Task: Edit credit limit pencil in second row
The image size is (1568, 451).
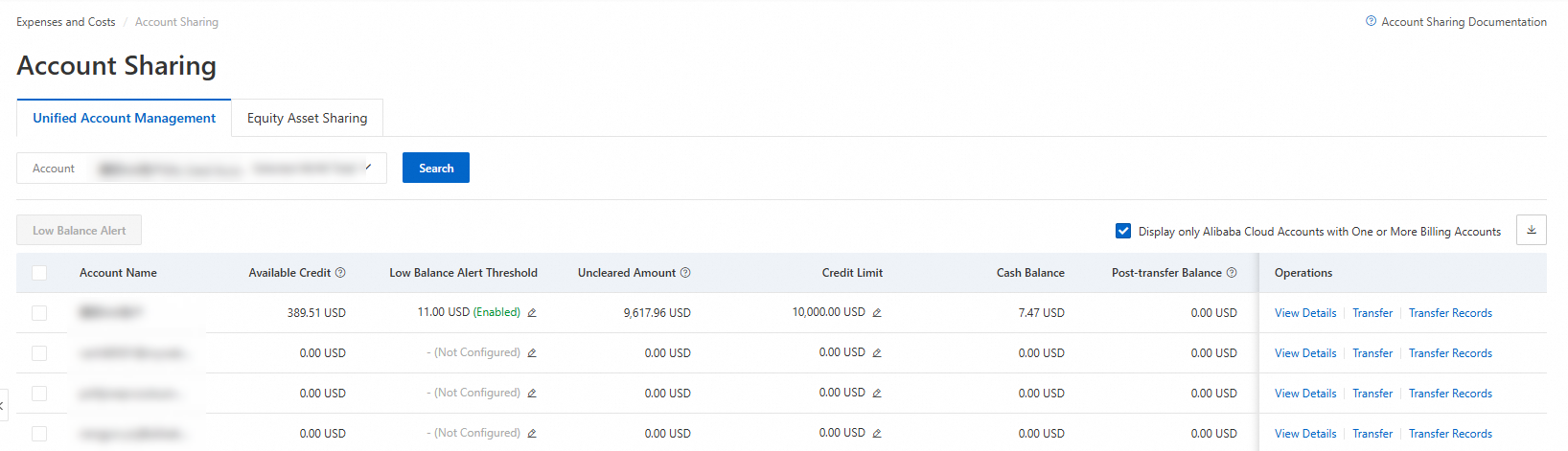Action: 877,353
